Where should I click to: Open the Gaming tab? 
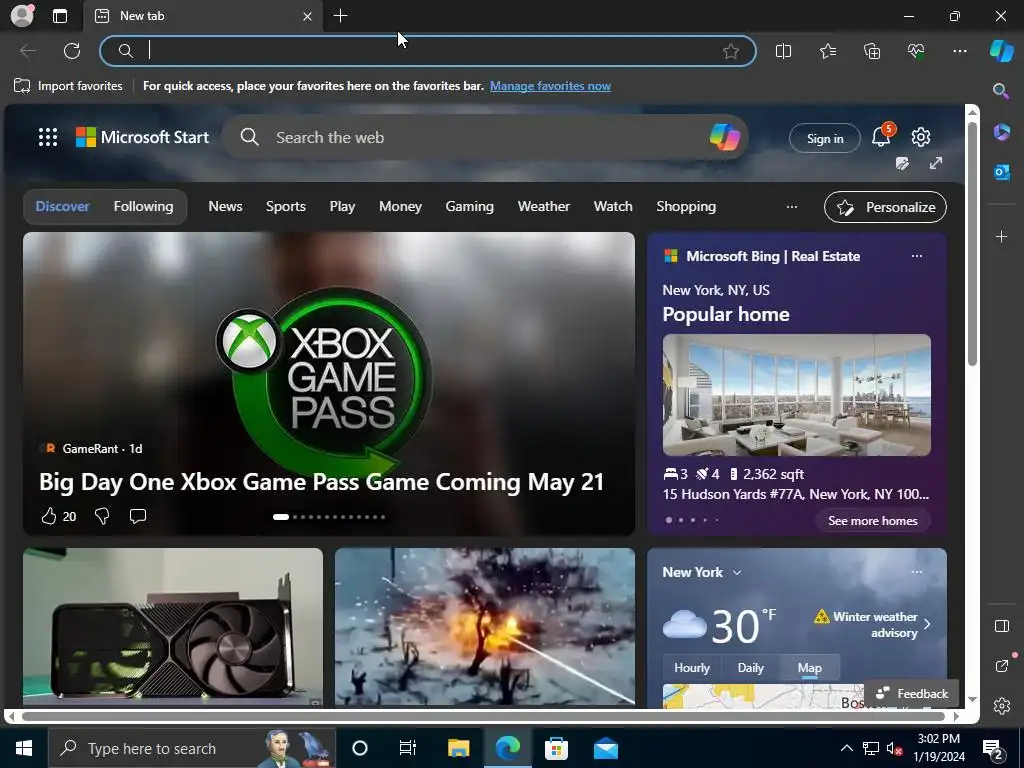coord(470,206)
